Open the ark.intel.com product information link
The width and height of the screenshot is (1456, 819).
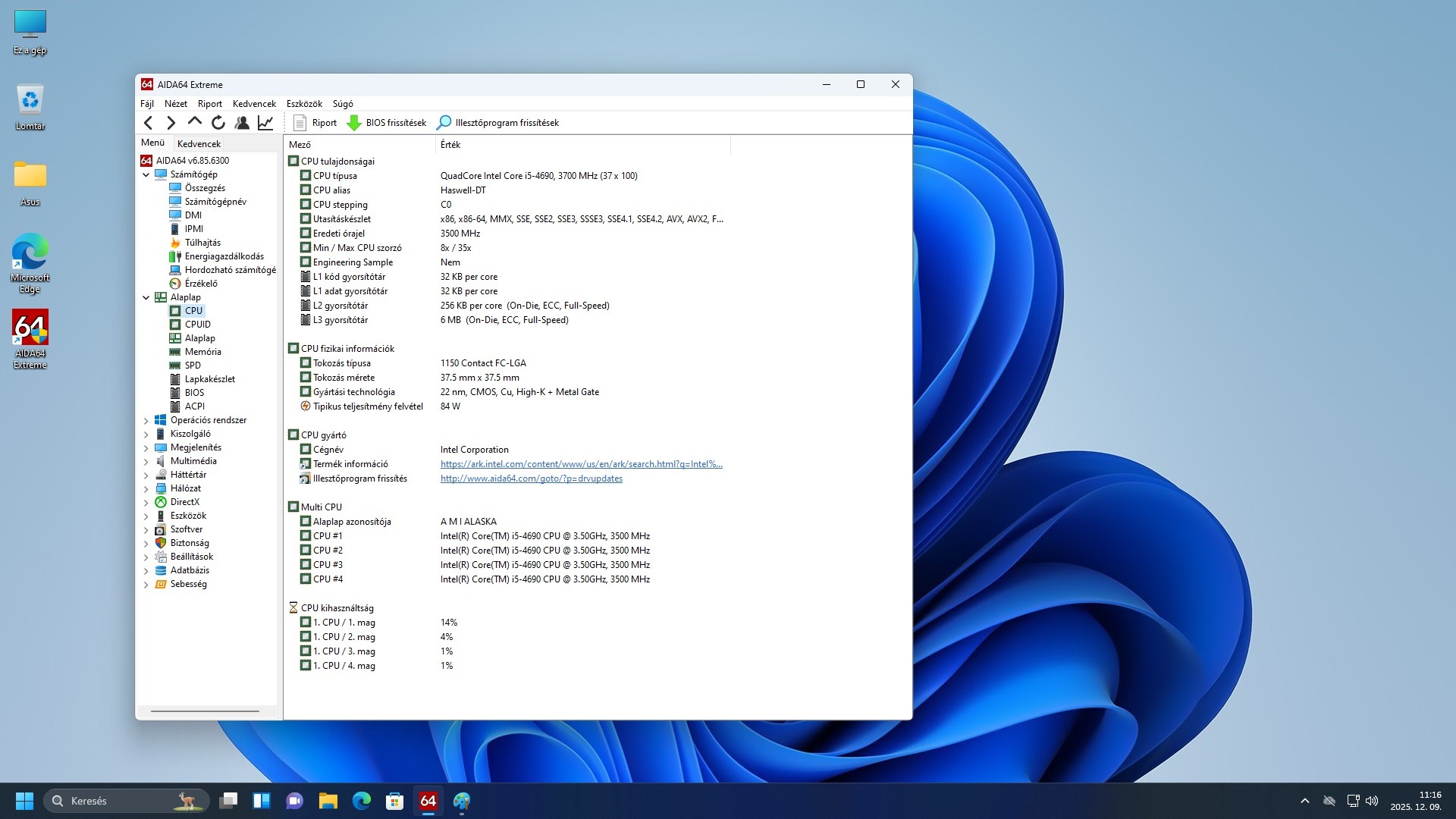(x=581, y=464)
